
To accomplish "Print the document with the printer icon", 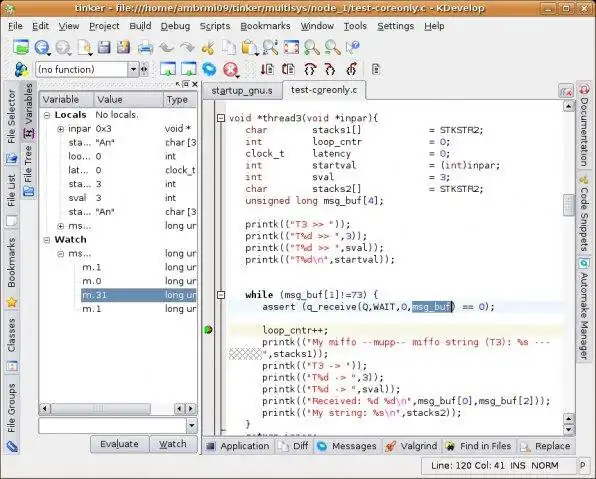I will pyautogui.click(x=145, y=48).
